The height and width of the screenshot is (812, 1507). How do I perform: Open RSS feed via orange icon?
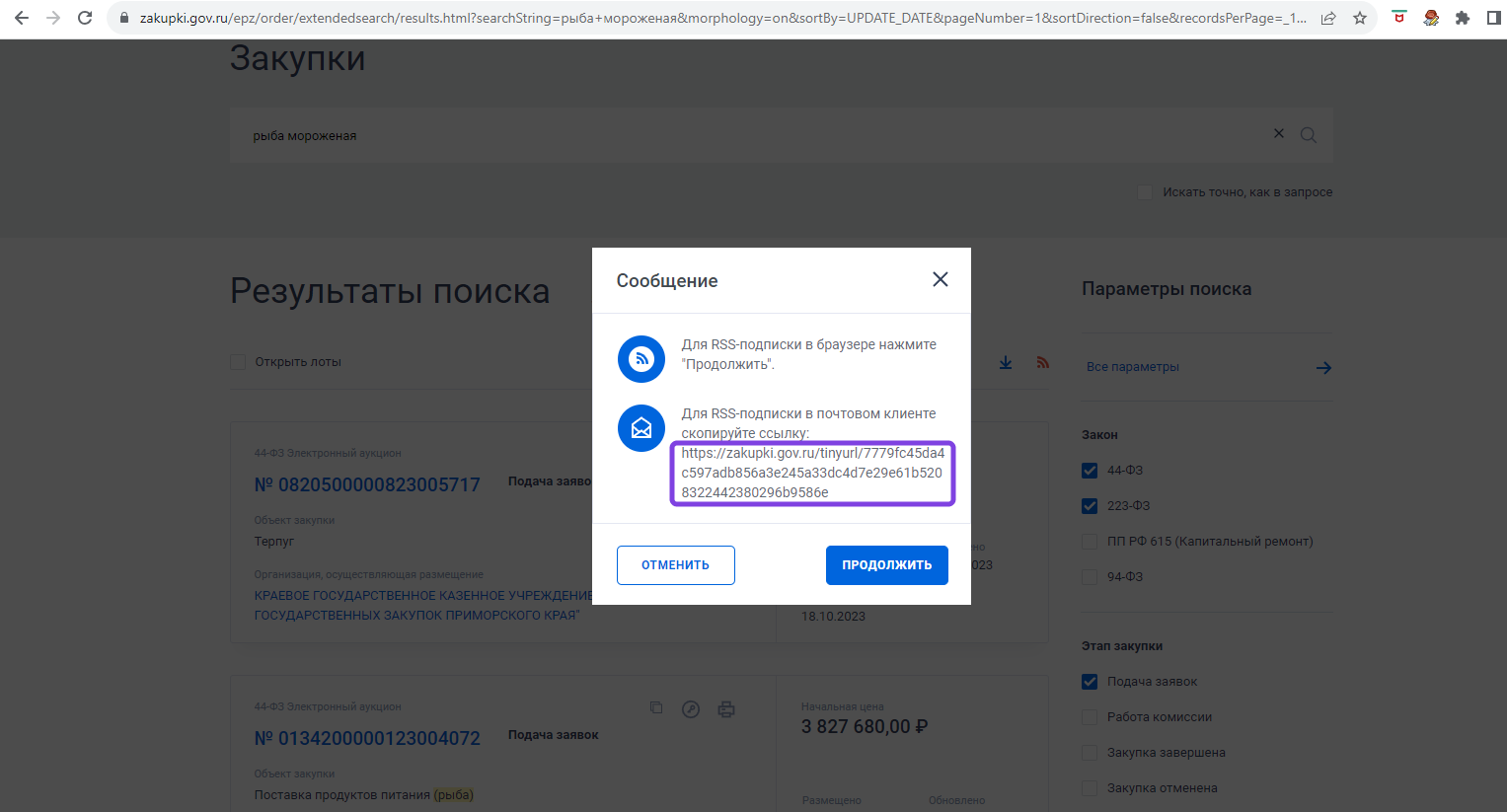click(x=1043, y=363)
